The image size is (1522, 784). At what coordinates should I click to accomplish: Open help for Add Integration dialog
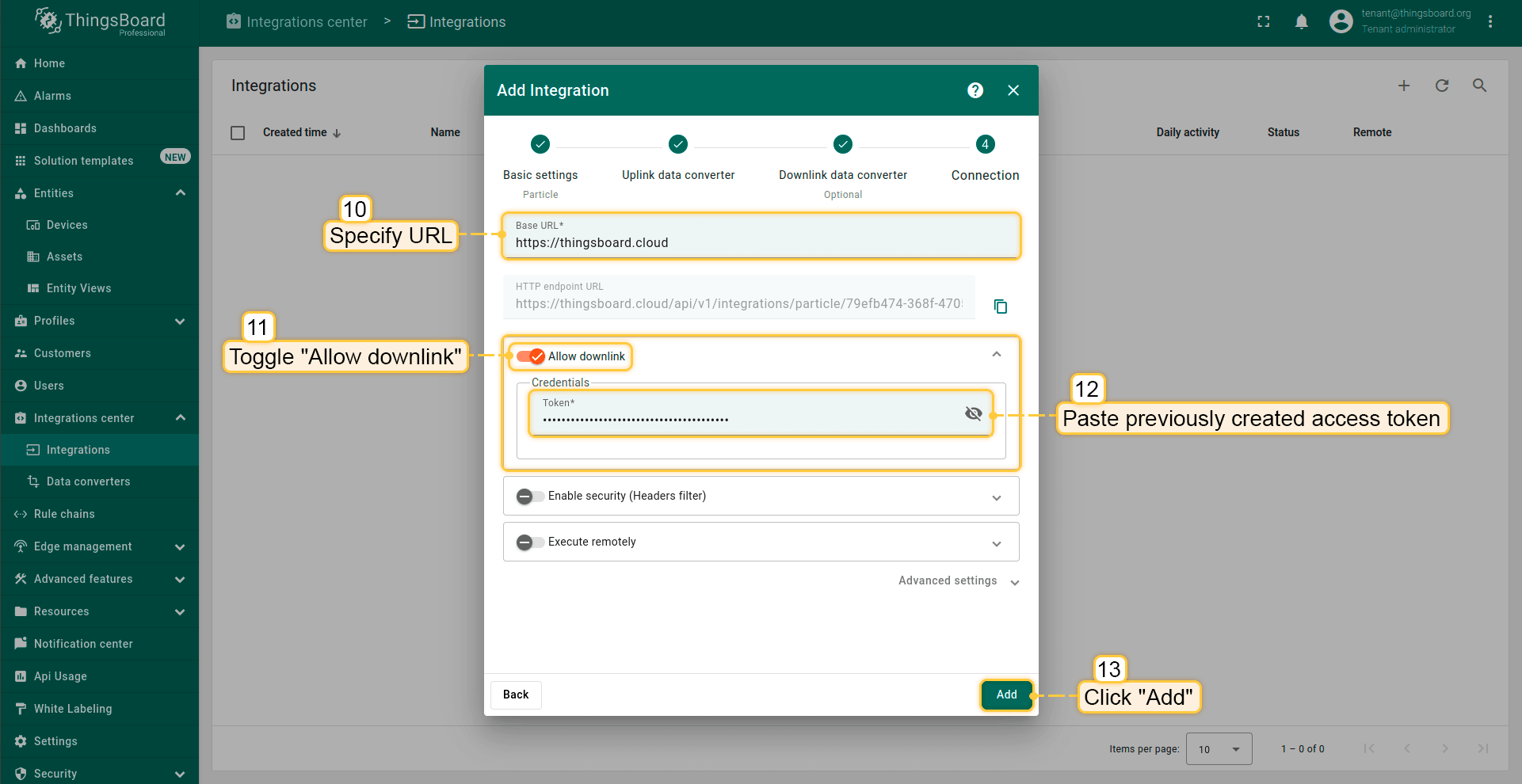(x=975, y=90)
